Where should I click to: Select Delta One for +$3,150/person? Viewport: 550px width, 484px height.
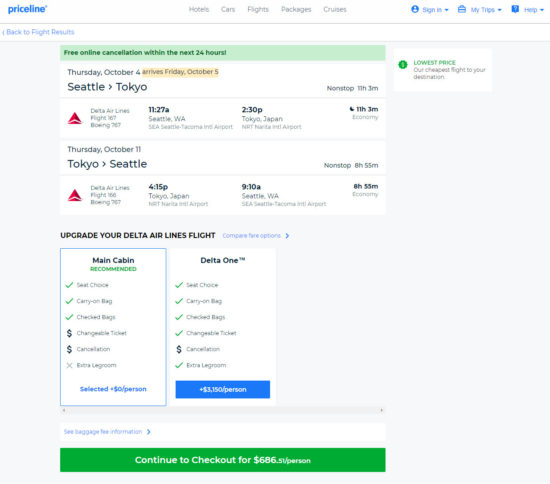click(223, 389)
